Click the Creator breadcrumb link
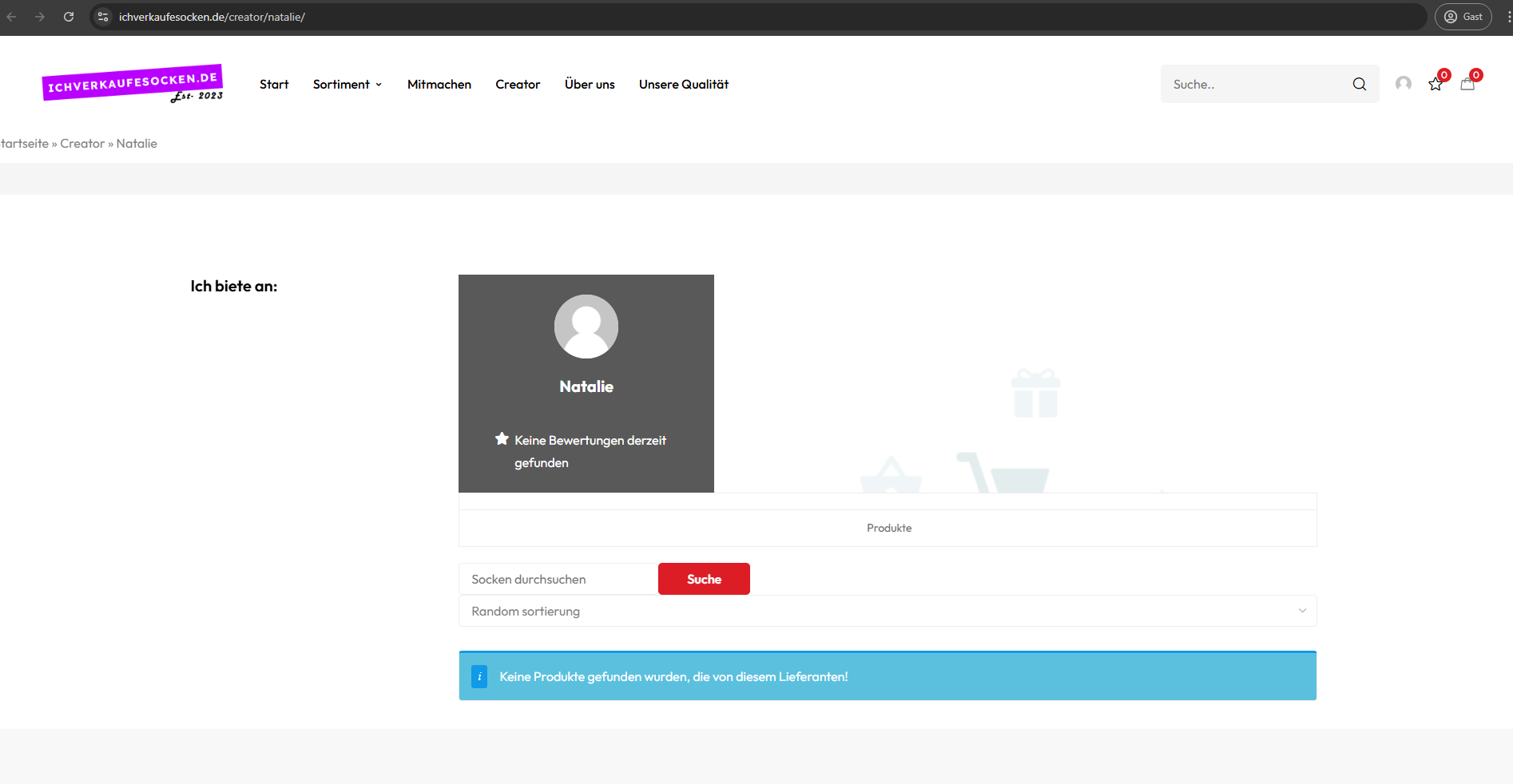The width and height of the screenshot is (1513, 784). coord(82,144)
